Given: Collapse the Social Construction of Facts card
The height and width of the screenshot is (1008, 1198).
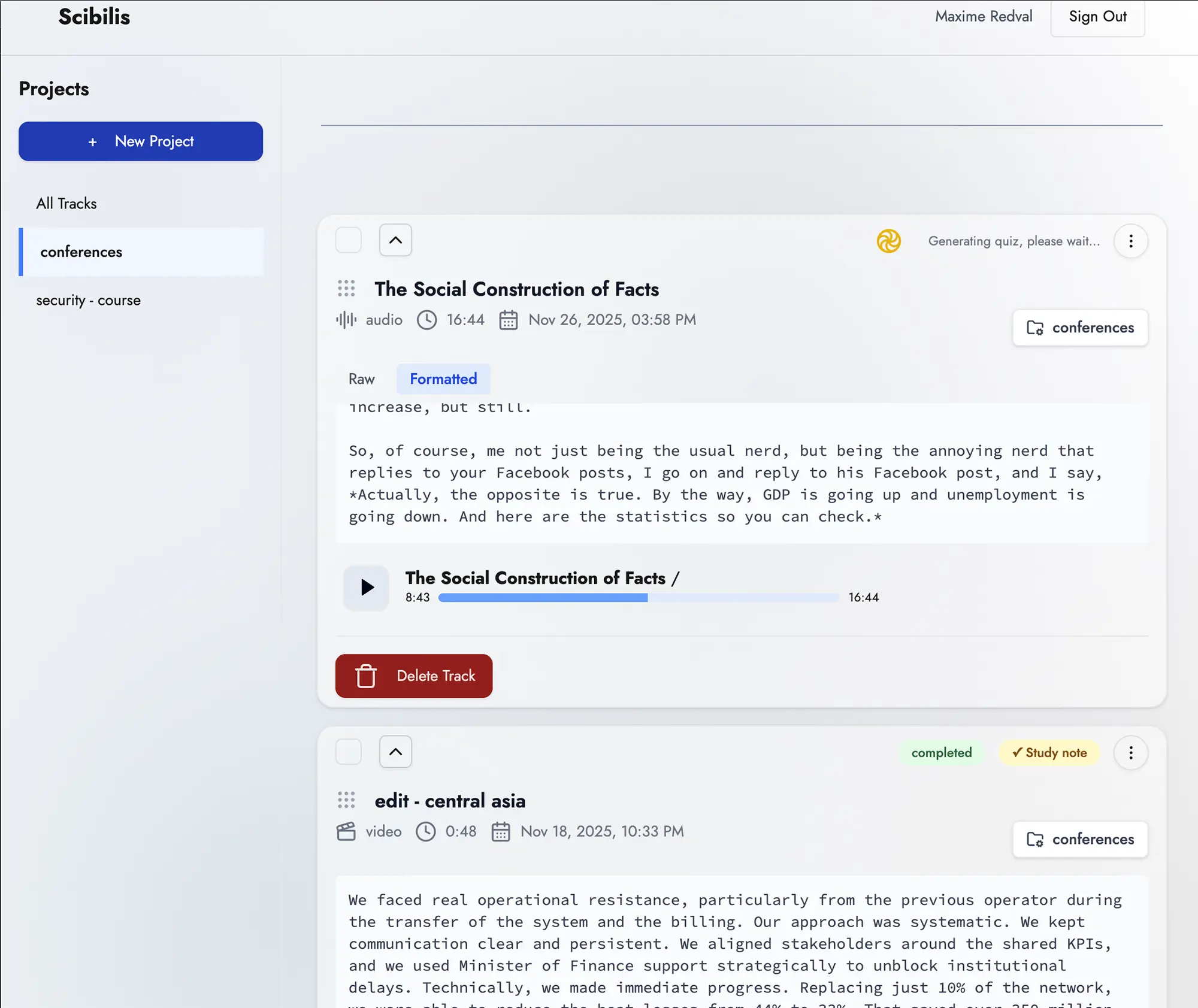Looking at the screenshot, I should coord(395,240).
